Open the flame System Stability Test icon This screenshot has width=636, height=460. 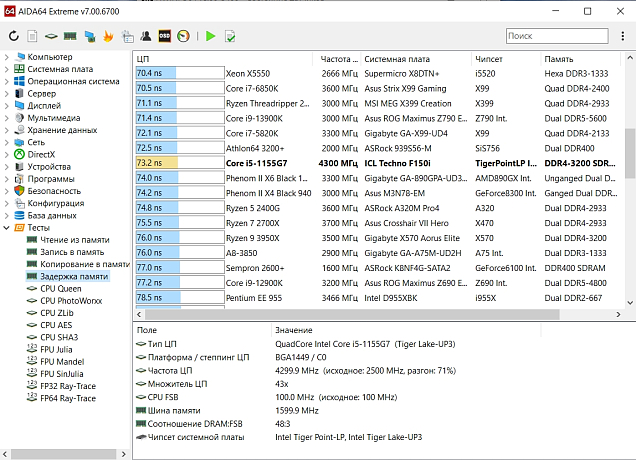[x=108, y=37]
